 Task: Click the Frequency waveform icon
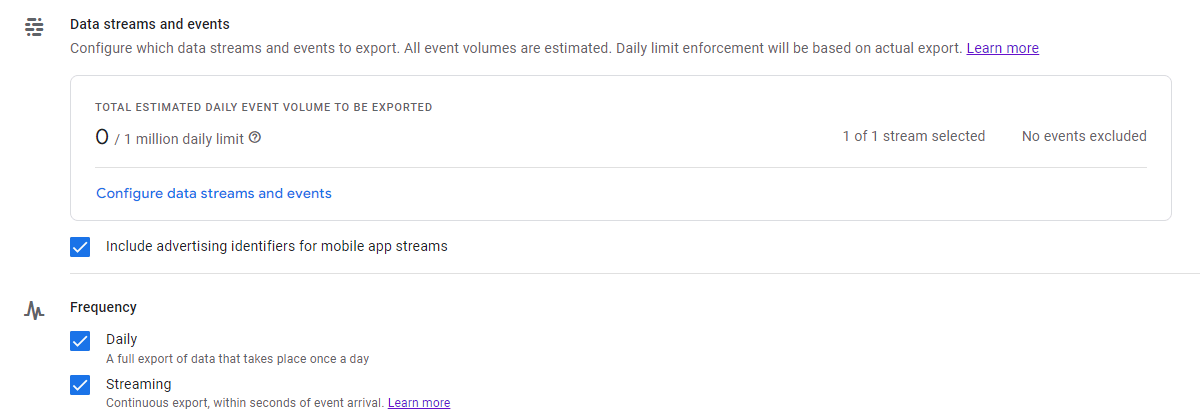tap(34, 311)
